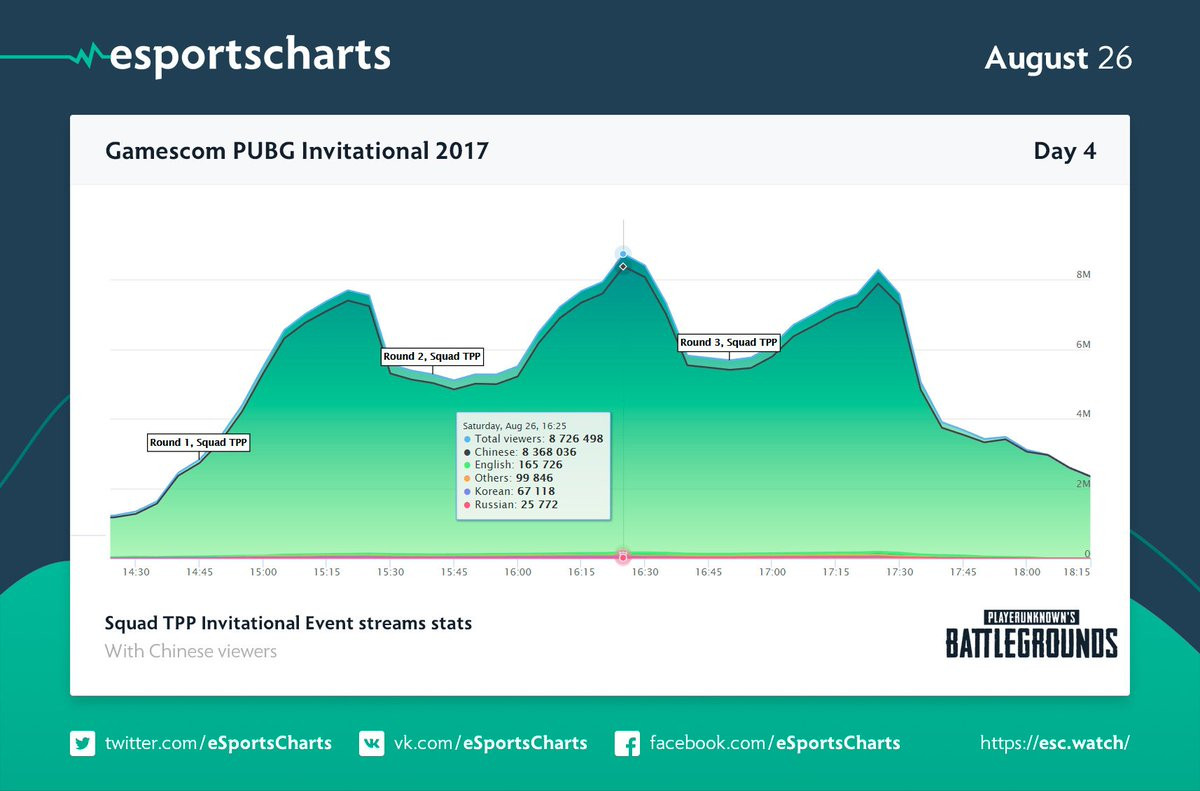Click the 15:15 time axis label
The image size is (1200, 791).
[327, 572]
